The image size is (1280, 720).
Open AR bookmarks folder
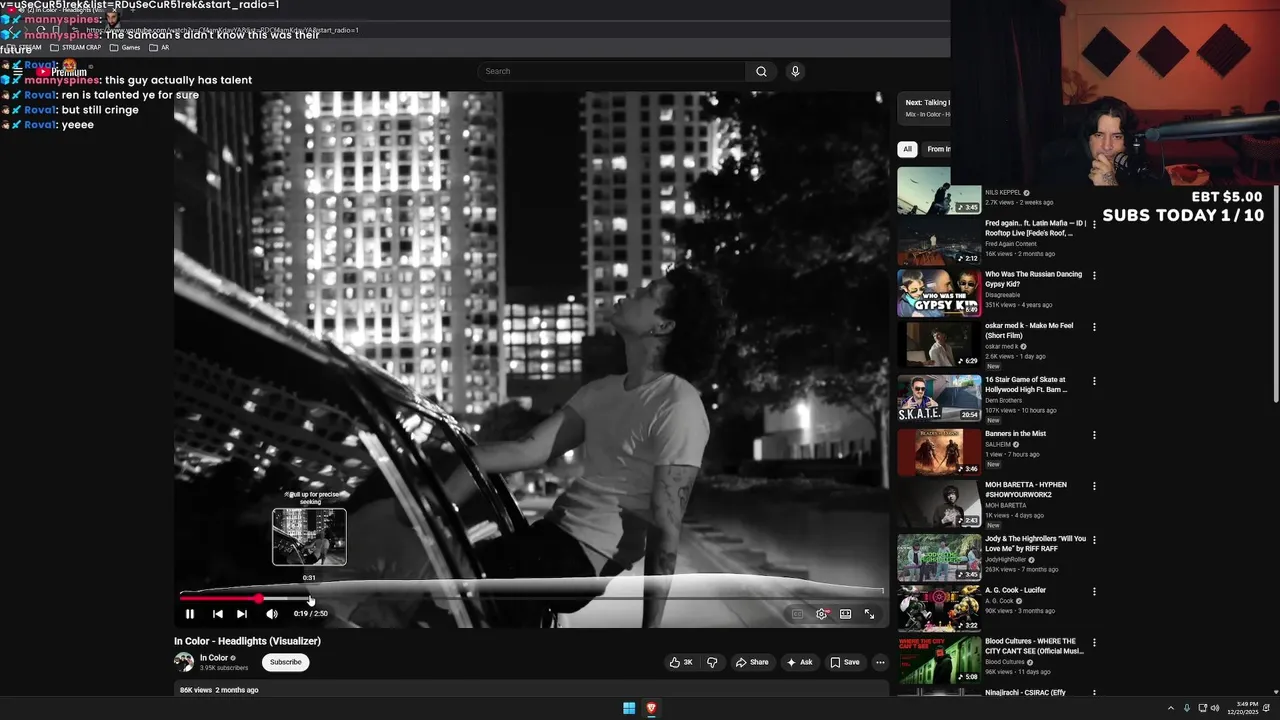point(159,47)
